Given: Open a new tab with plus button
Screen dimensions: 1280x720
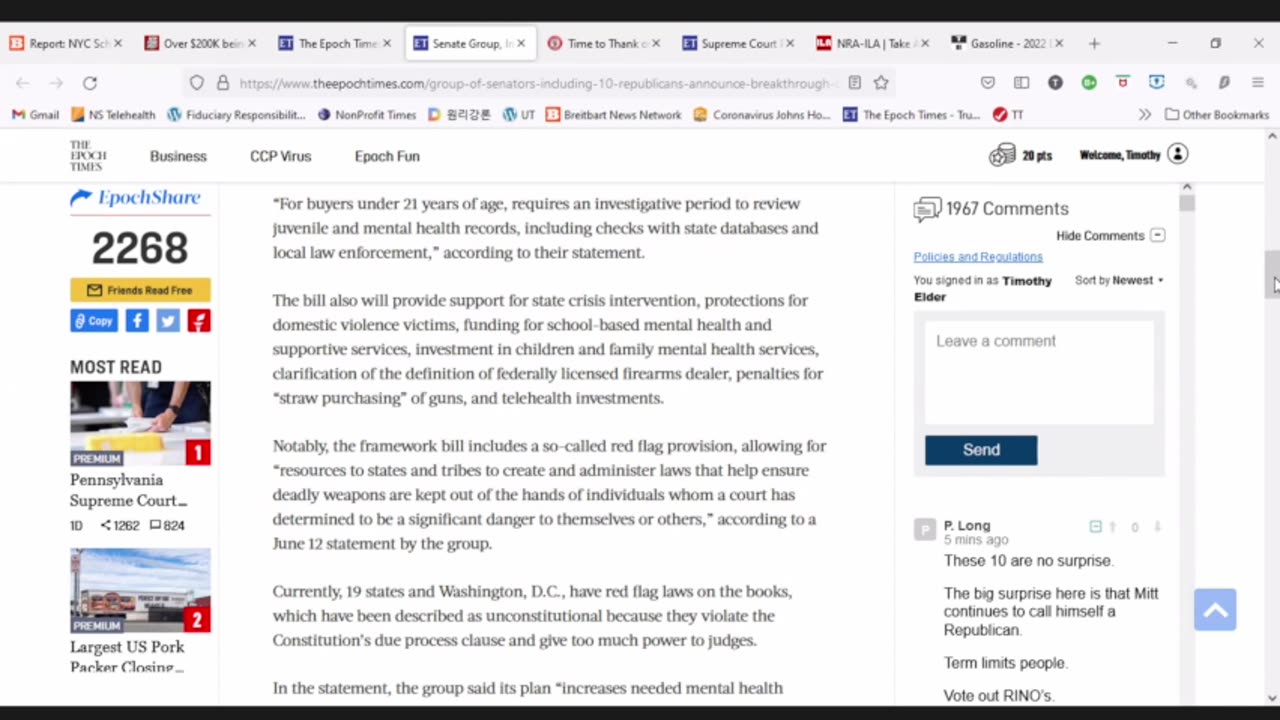Looking at the screenshot, I should point(1094,43).
